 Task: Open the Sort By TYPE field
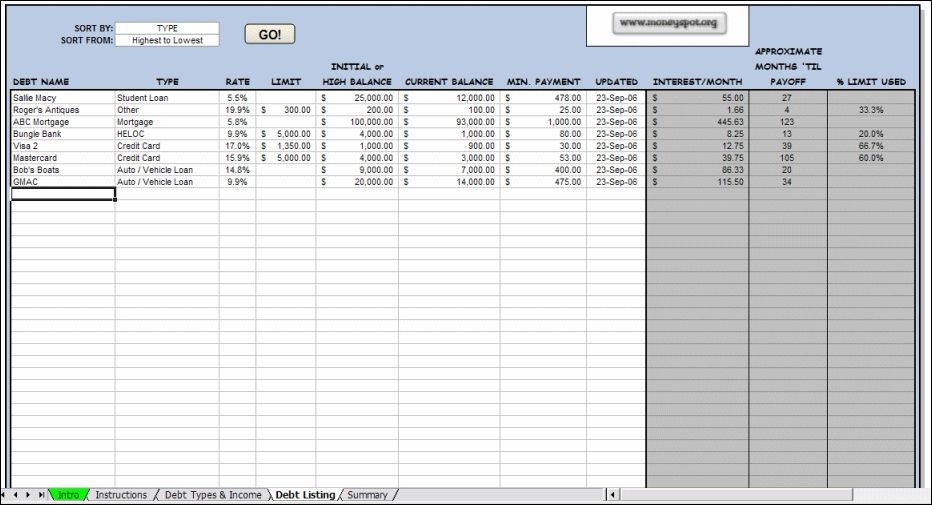pyautogui.click(x=167, y=28)
